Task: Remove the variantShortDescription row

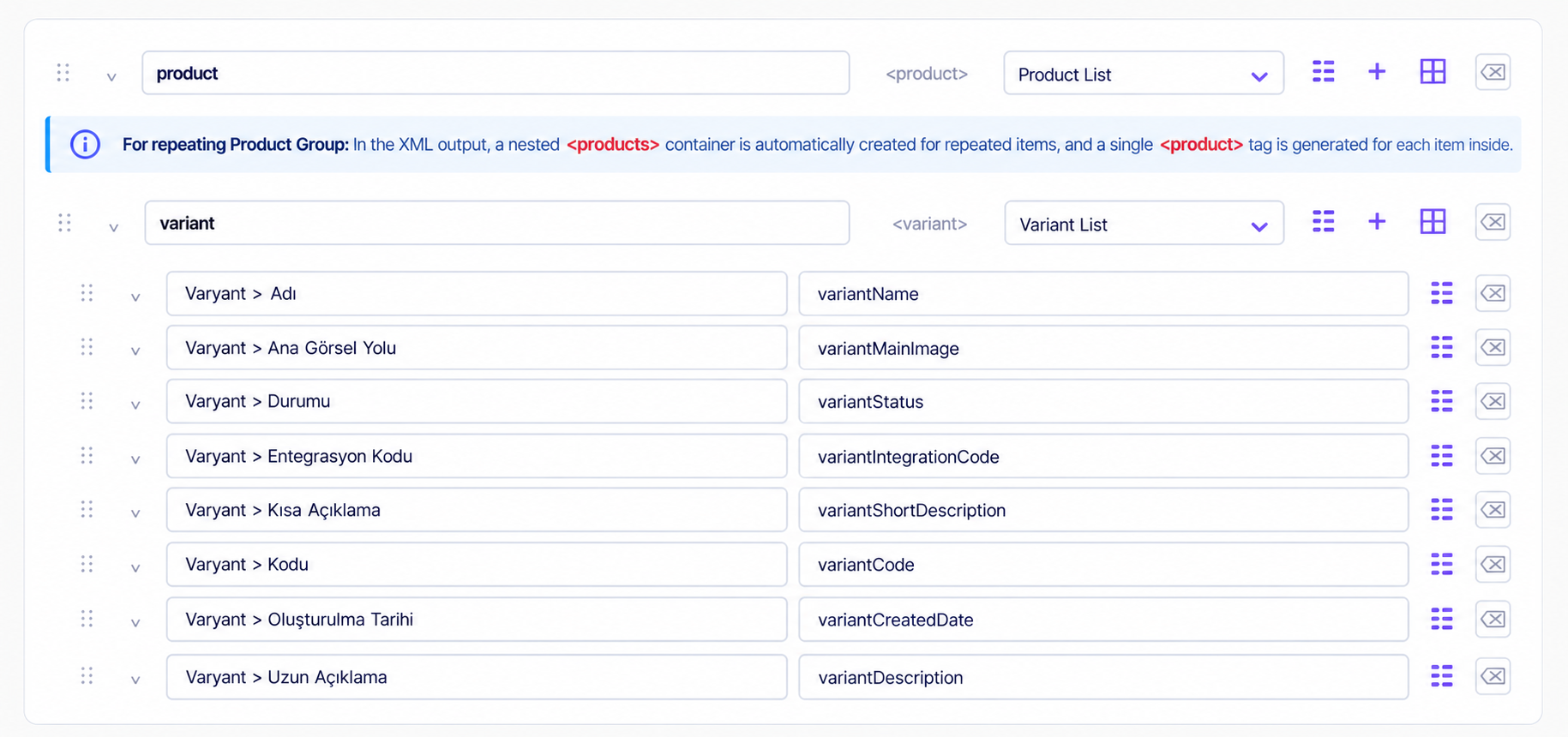Action: (1493, 510)
